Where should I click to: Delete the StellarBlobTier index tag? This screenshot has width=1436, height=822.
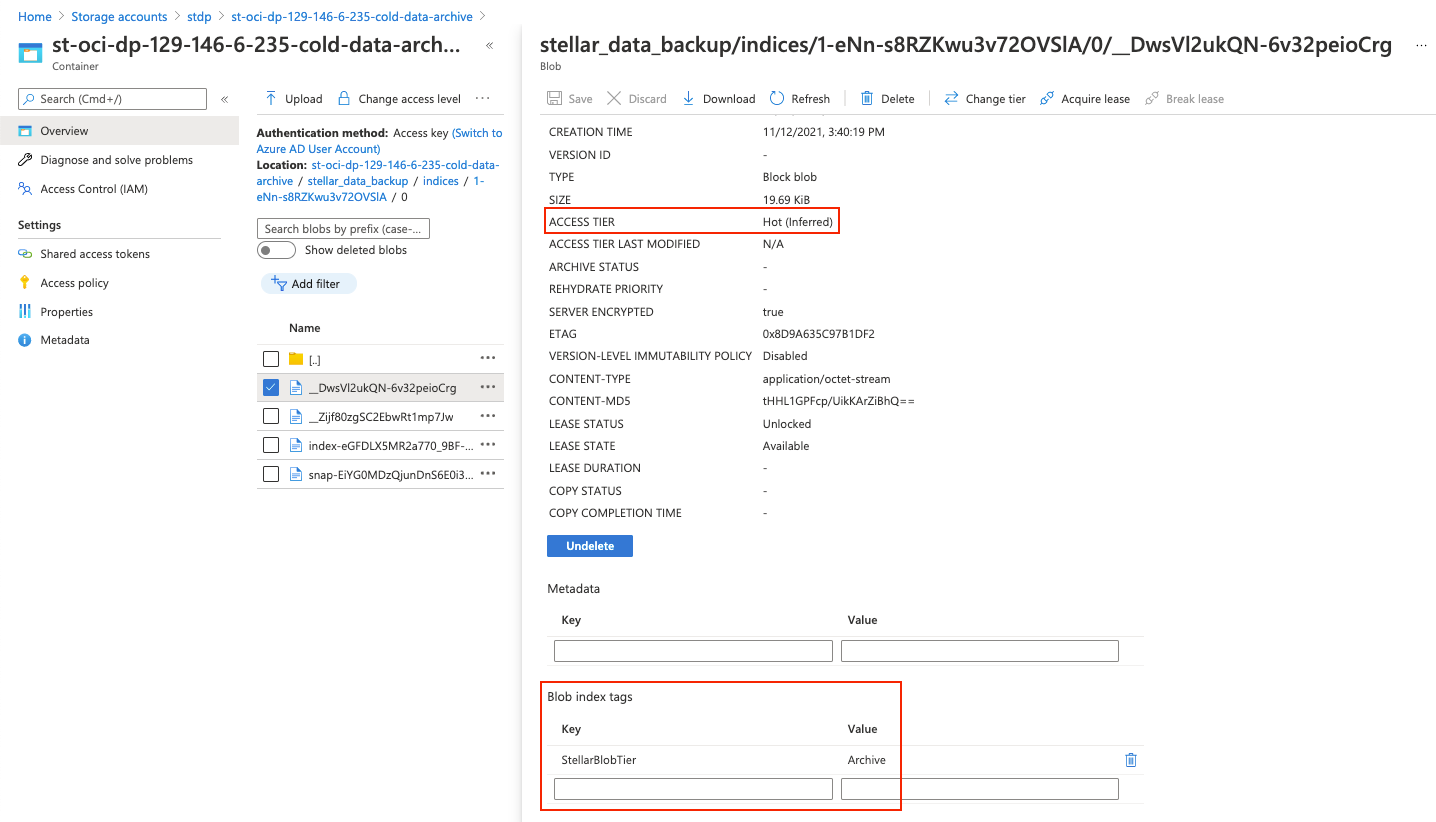tap(1131, 760)
